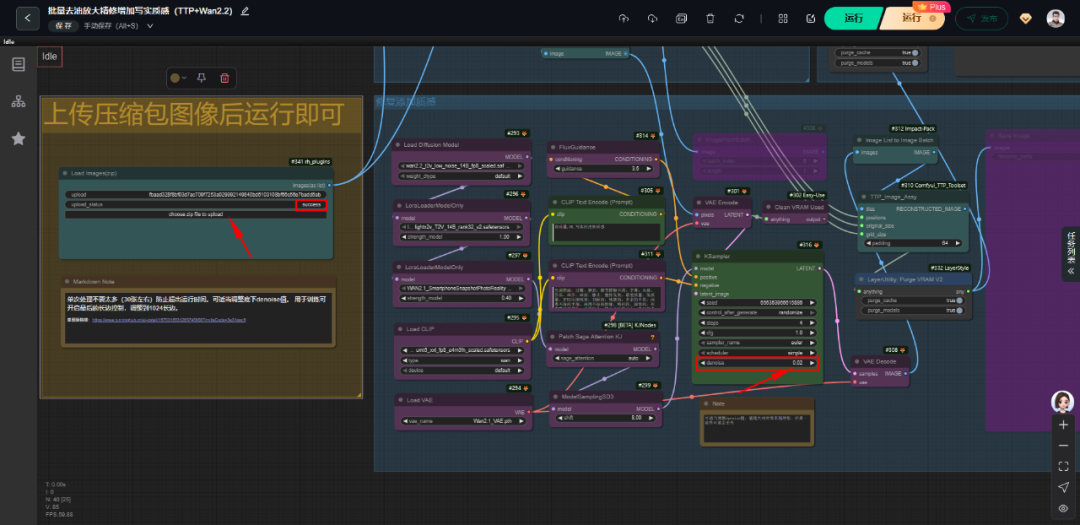Collapse the KSampler node via its title dot
The image size is (1080, 525).
coord(698,256)
